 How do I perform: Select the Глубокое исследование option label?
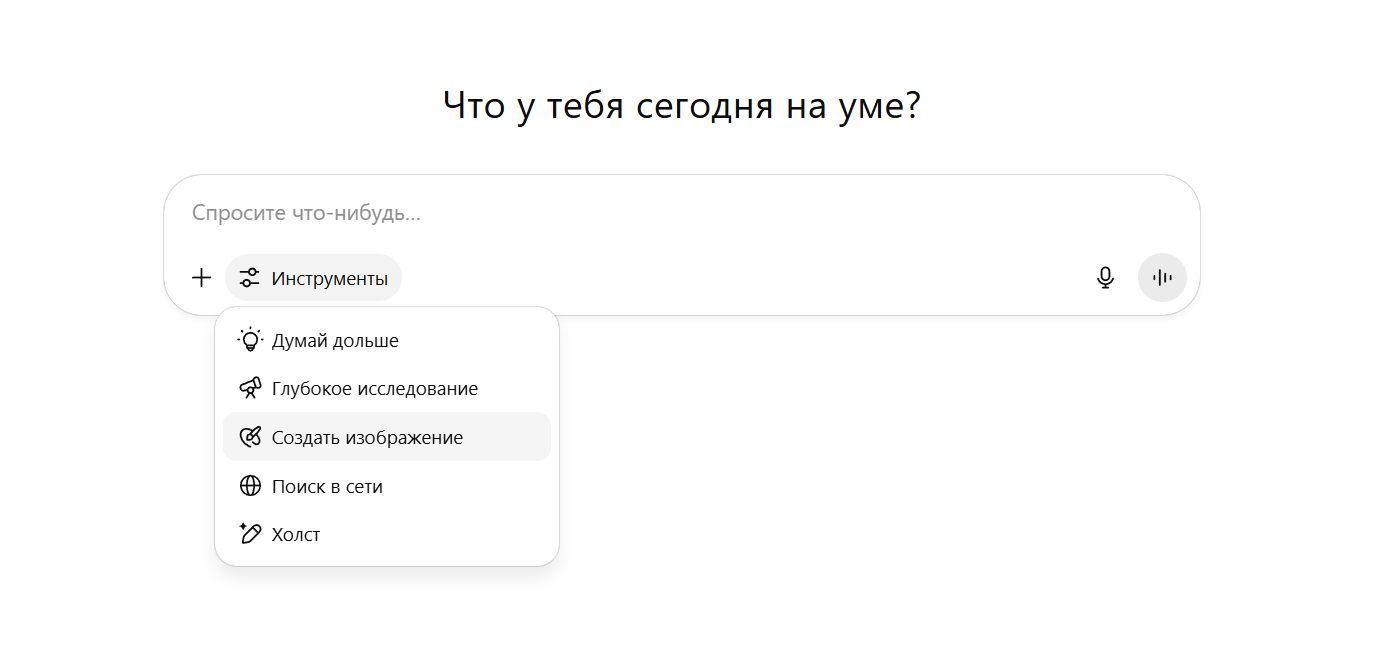375,389
